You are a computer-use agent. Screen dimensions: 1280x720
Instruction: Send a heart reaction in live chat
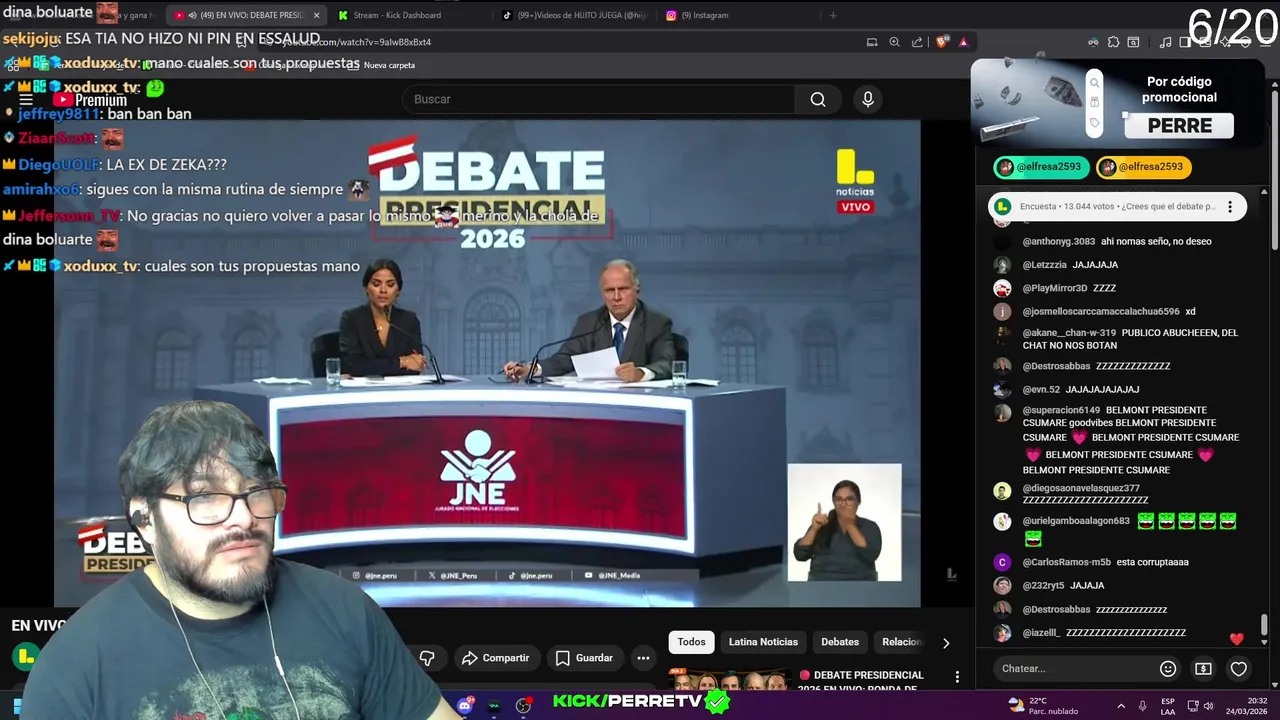coord(1239,668)
